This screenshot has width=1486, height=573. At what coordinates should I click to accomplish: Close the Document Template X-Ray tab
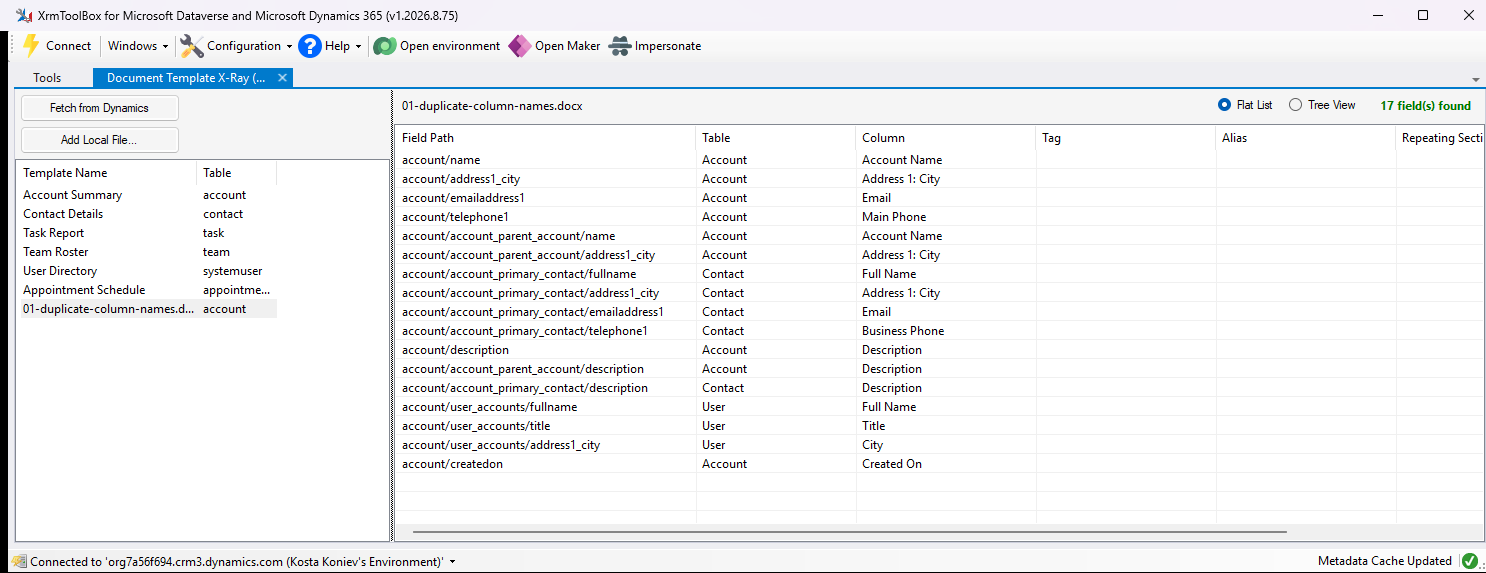pos(282,77)
